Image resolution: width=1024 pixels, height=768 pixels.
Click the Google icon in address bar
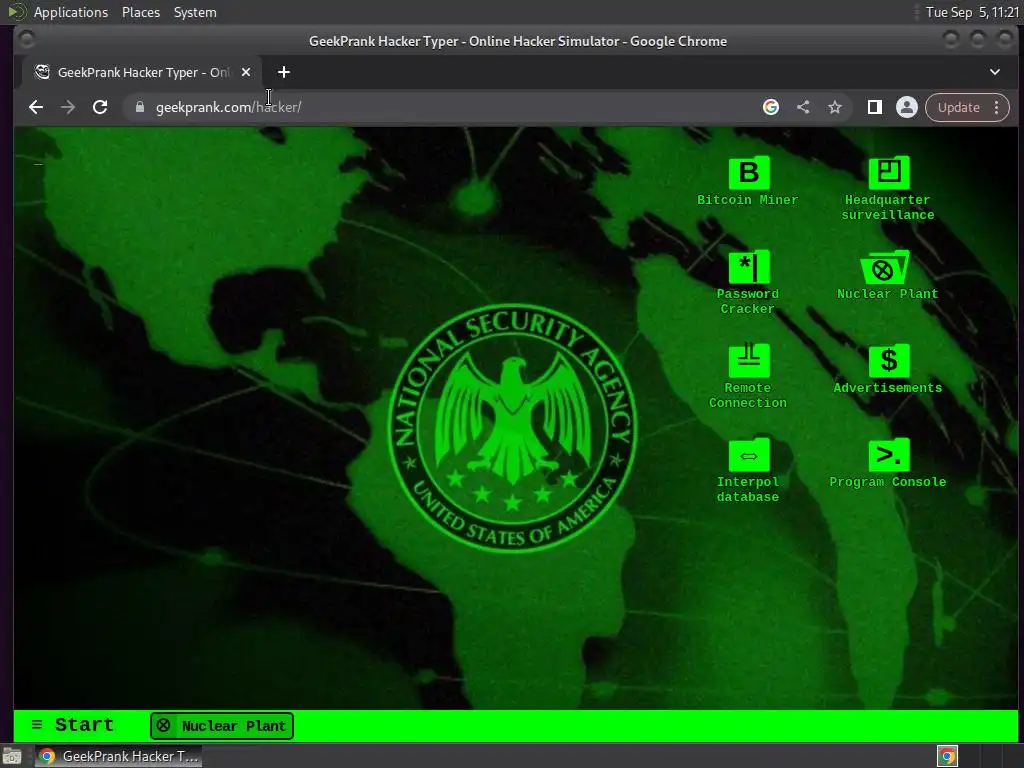[x=771, y=107]
